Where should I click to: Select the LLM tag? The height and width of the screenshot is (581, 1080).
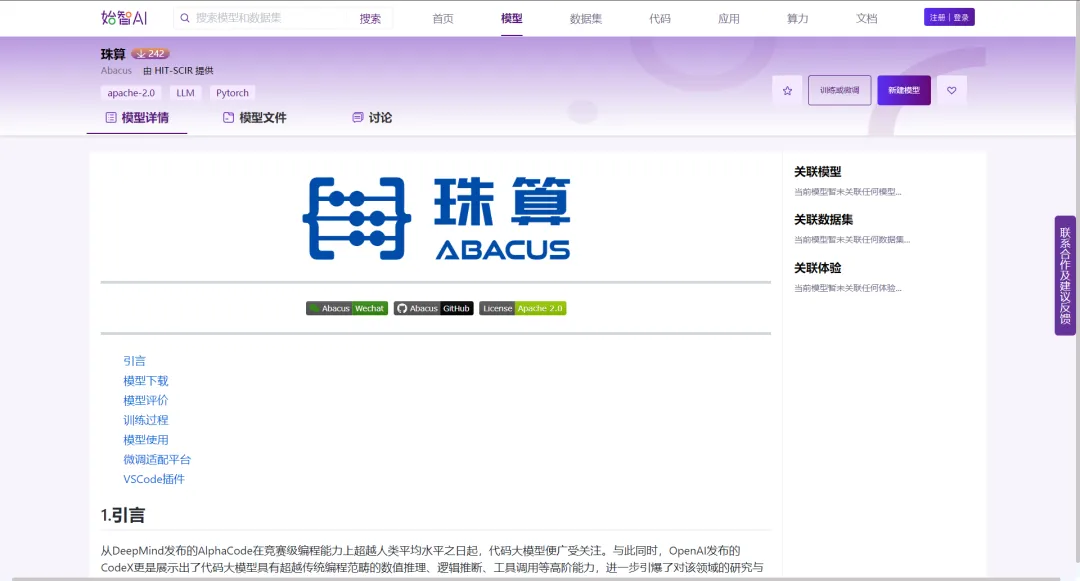[185, 93]
